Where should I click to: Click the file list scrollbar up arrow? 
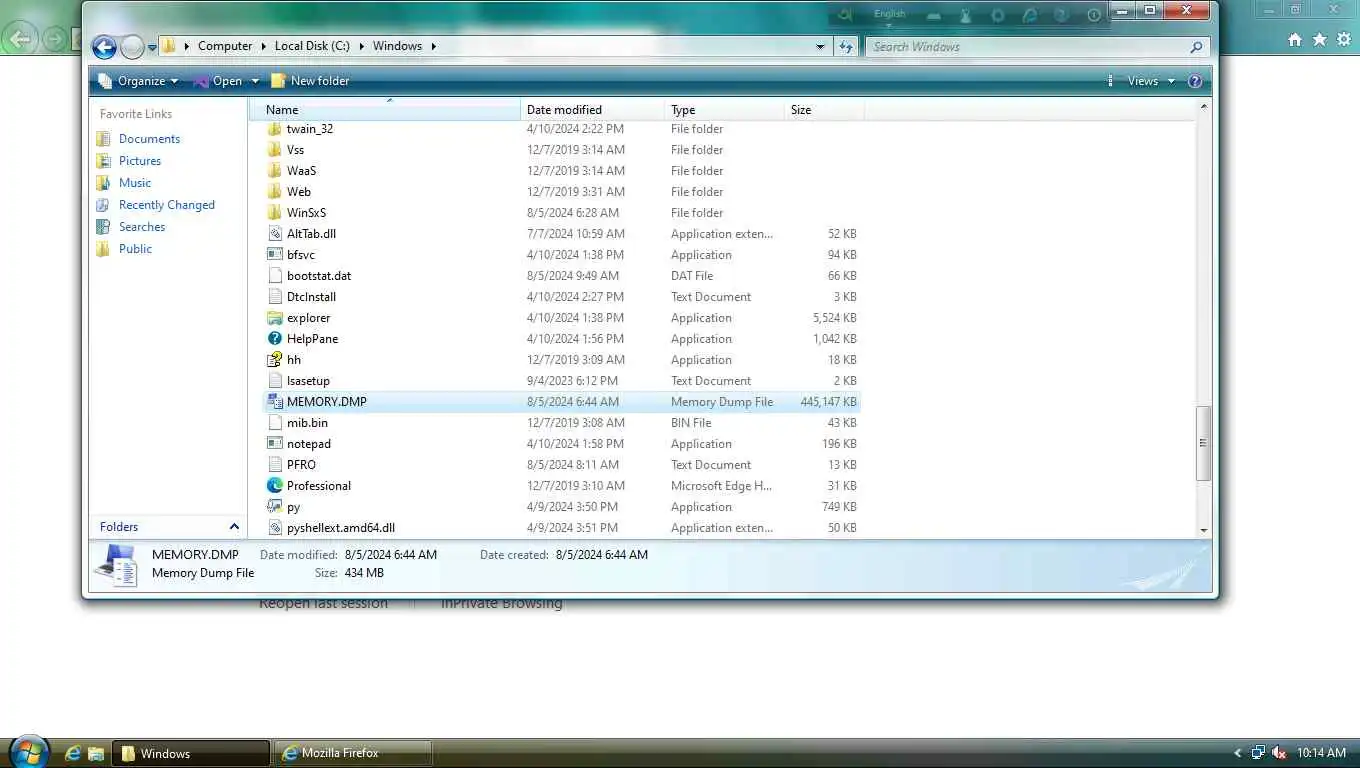click(1204, 106)
